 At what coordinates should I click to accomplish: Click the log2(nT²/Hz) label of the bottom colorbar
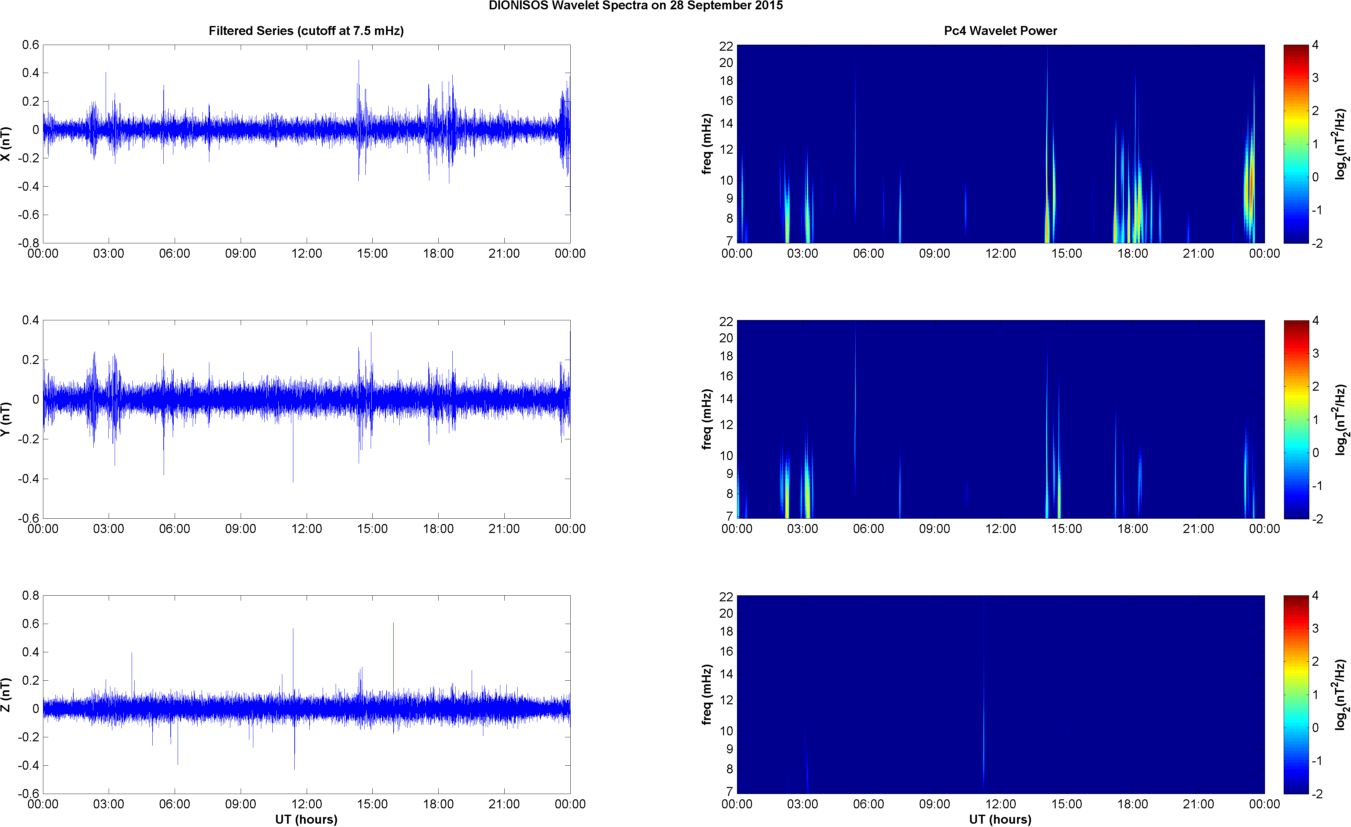(1342, 694)
